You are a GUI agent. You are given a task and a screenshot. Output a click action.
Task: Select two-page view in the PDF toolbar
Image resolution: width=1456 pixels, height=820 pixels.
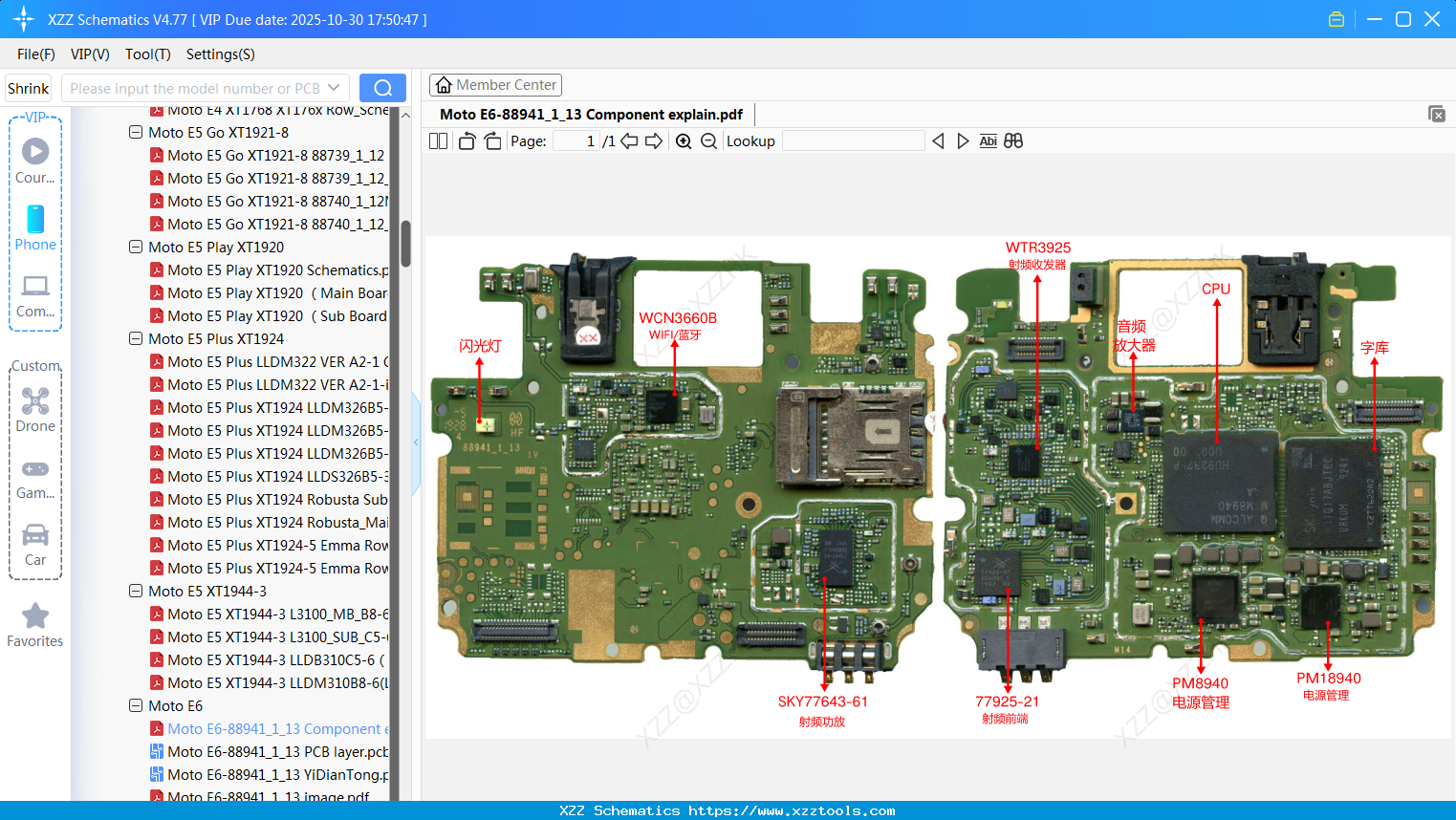[x=437, y=140]
